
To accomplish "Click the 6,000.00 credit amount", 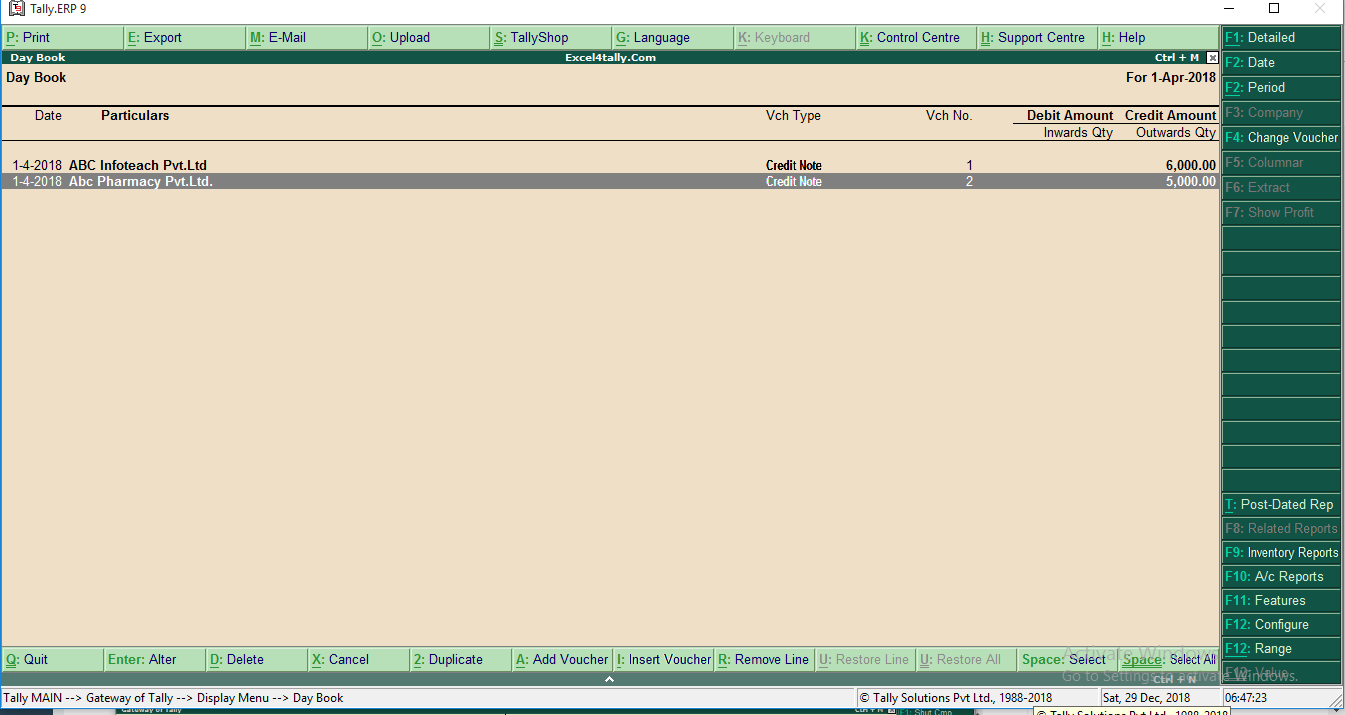I will pos(1191,166).
